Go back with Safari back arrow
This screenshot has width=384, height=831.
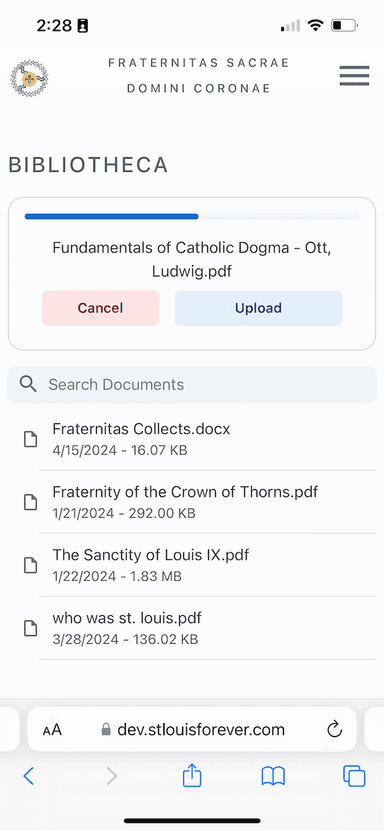coord(29,776)
